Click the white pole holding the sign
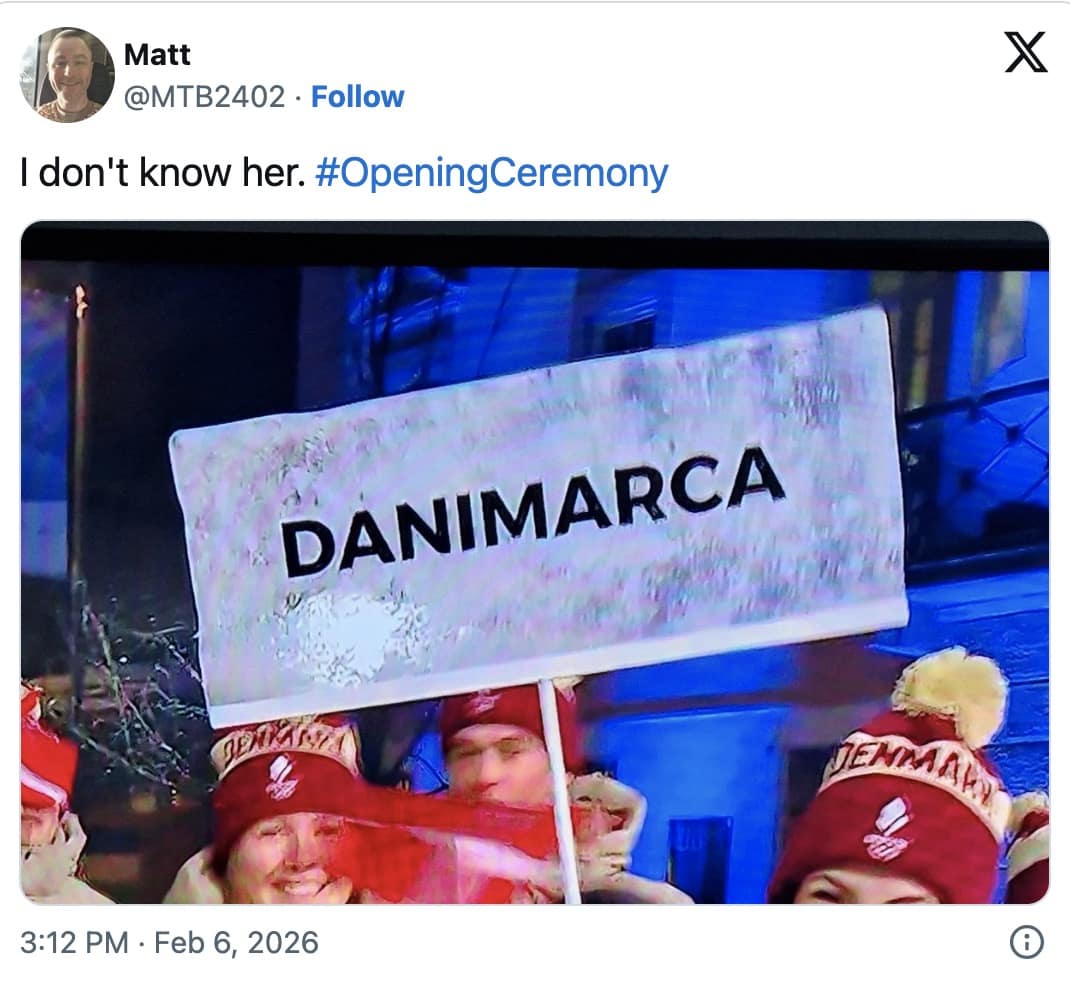1070x982 pixels. pos(560,790)
